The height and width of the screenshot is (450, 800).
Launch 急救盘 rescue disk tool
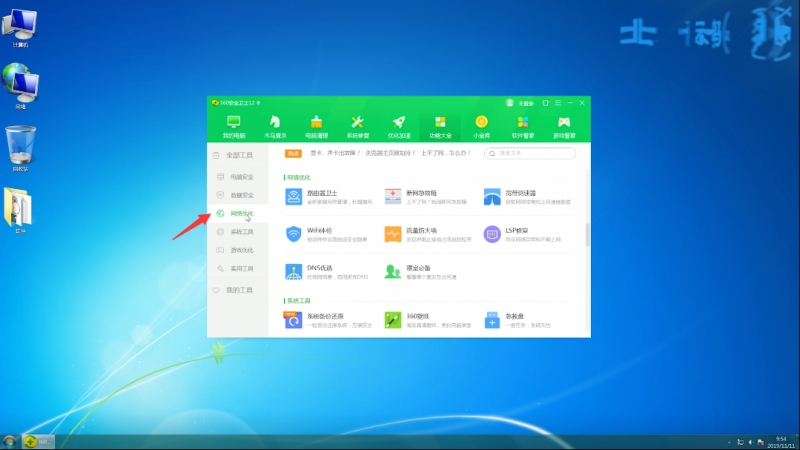click(x=517, y=320)
